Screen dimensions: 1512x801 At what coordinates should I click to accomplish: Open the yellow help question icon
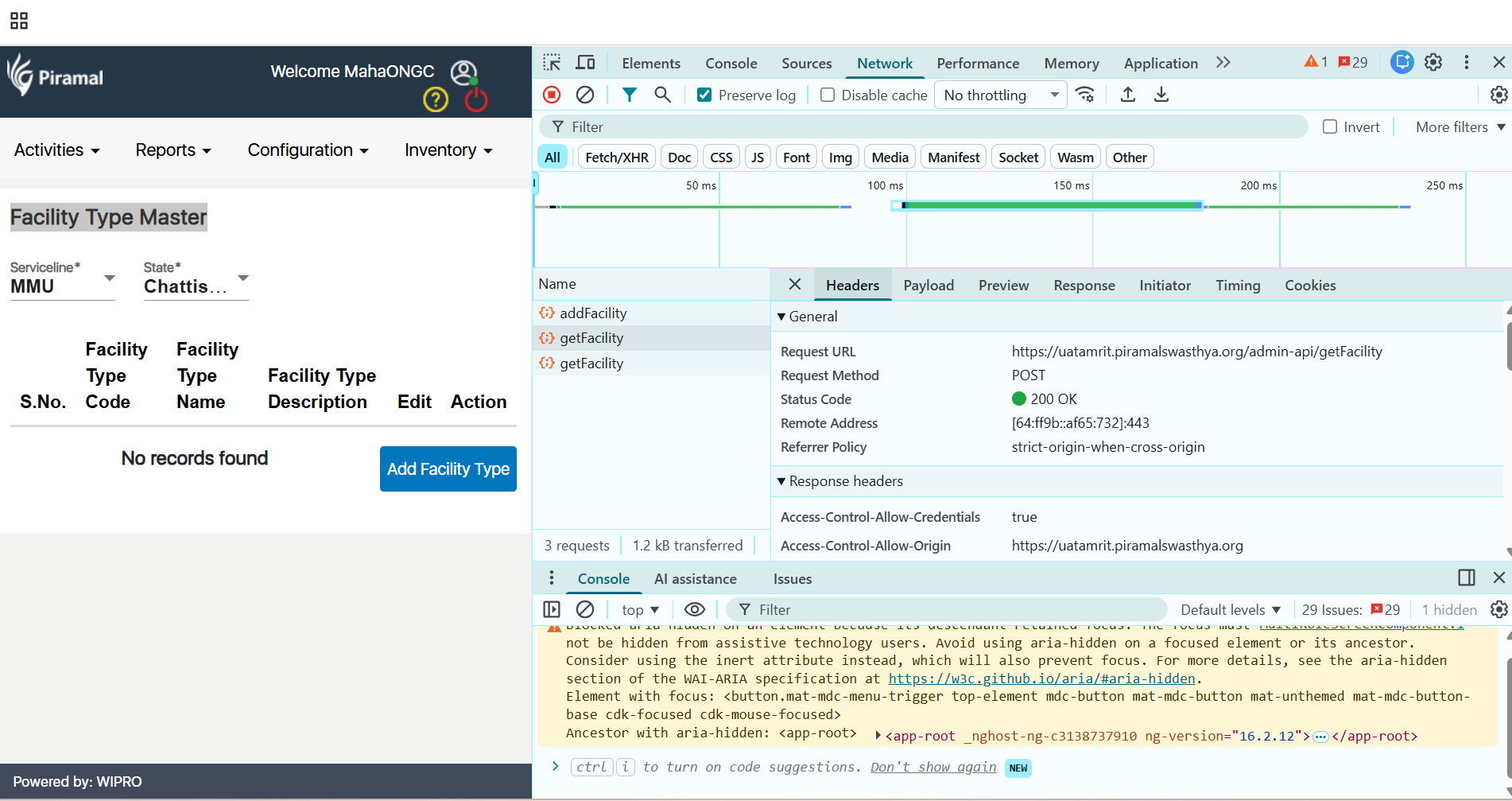(436, 100)
